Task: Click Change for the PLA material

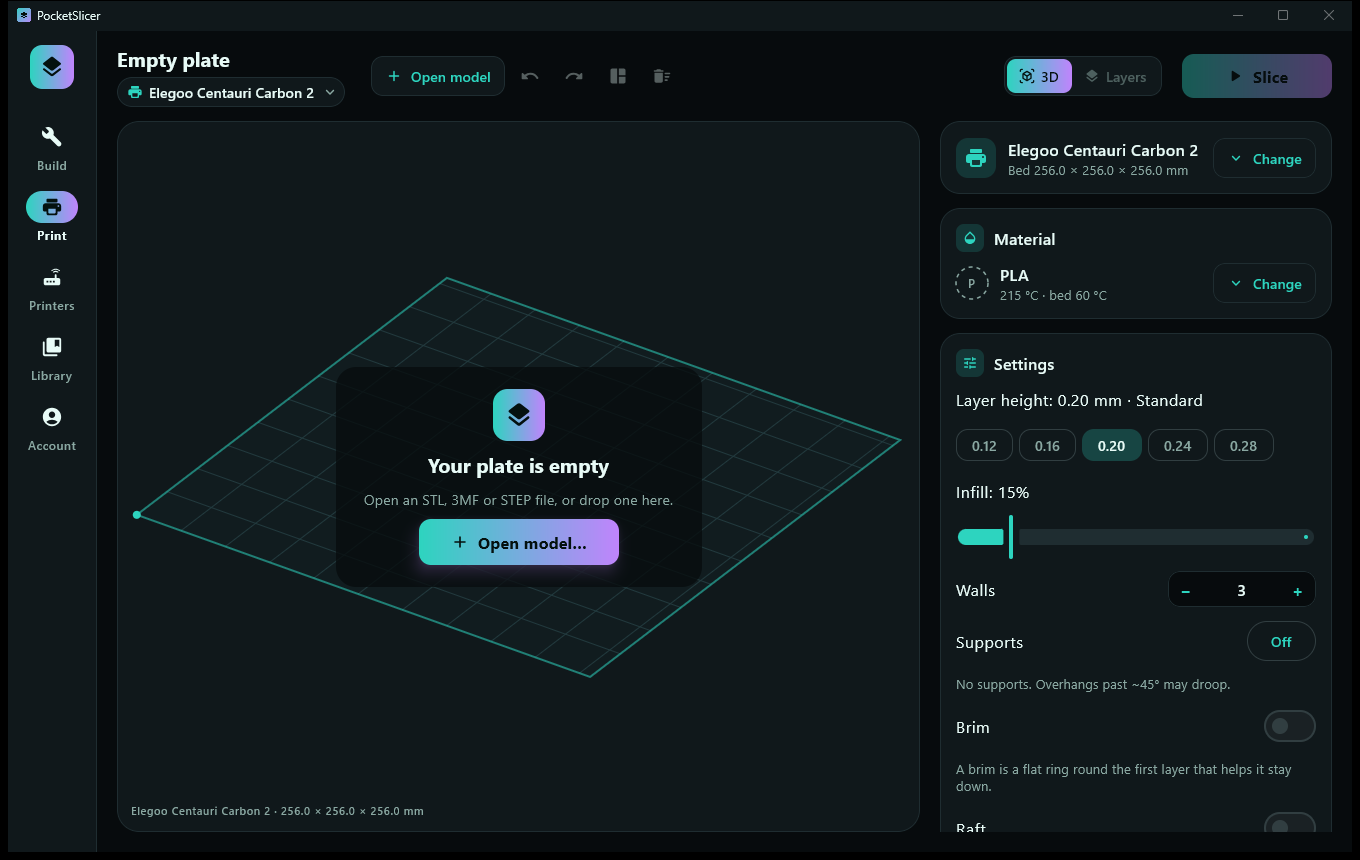Action: 1264,283
